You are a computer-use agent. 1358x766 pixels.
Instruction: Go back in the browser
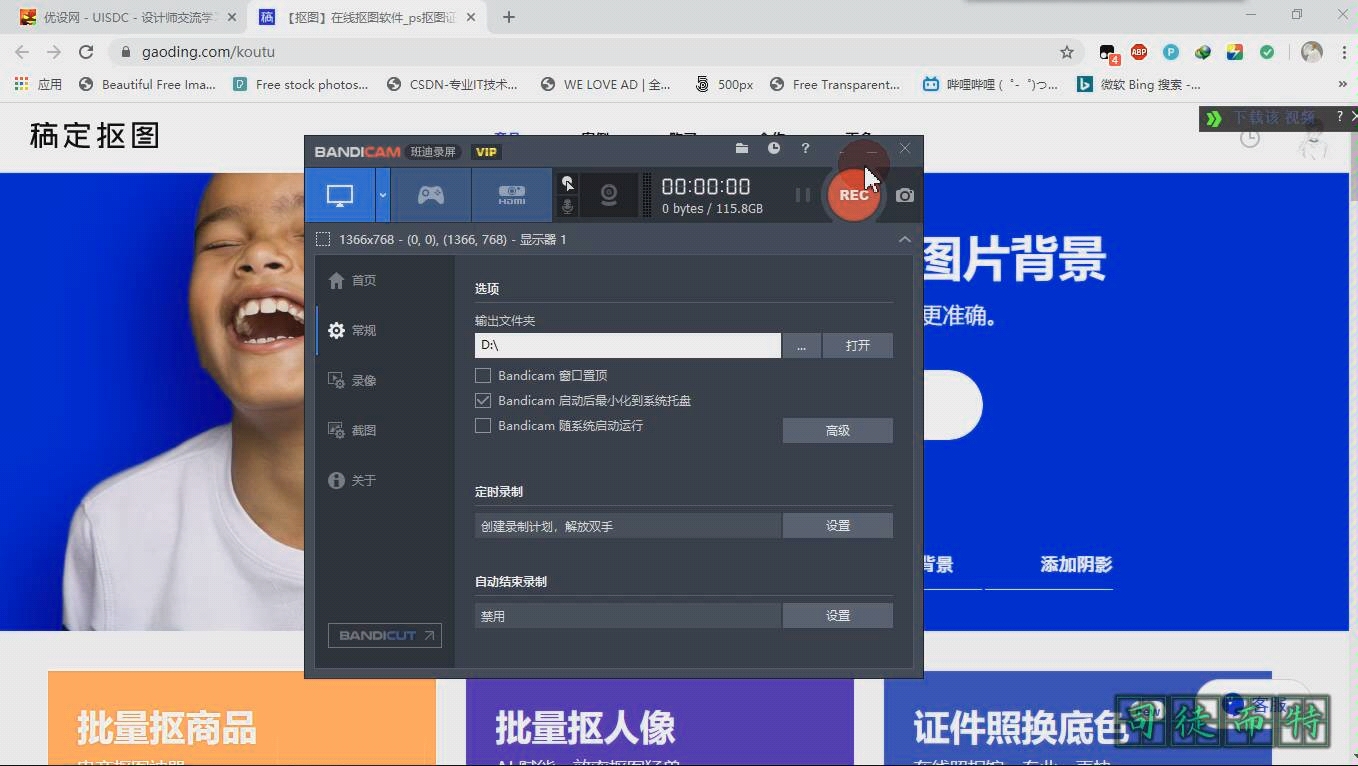click(x=22, y=52)
